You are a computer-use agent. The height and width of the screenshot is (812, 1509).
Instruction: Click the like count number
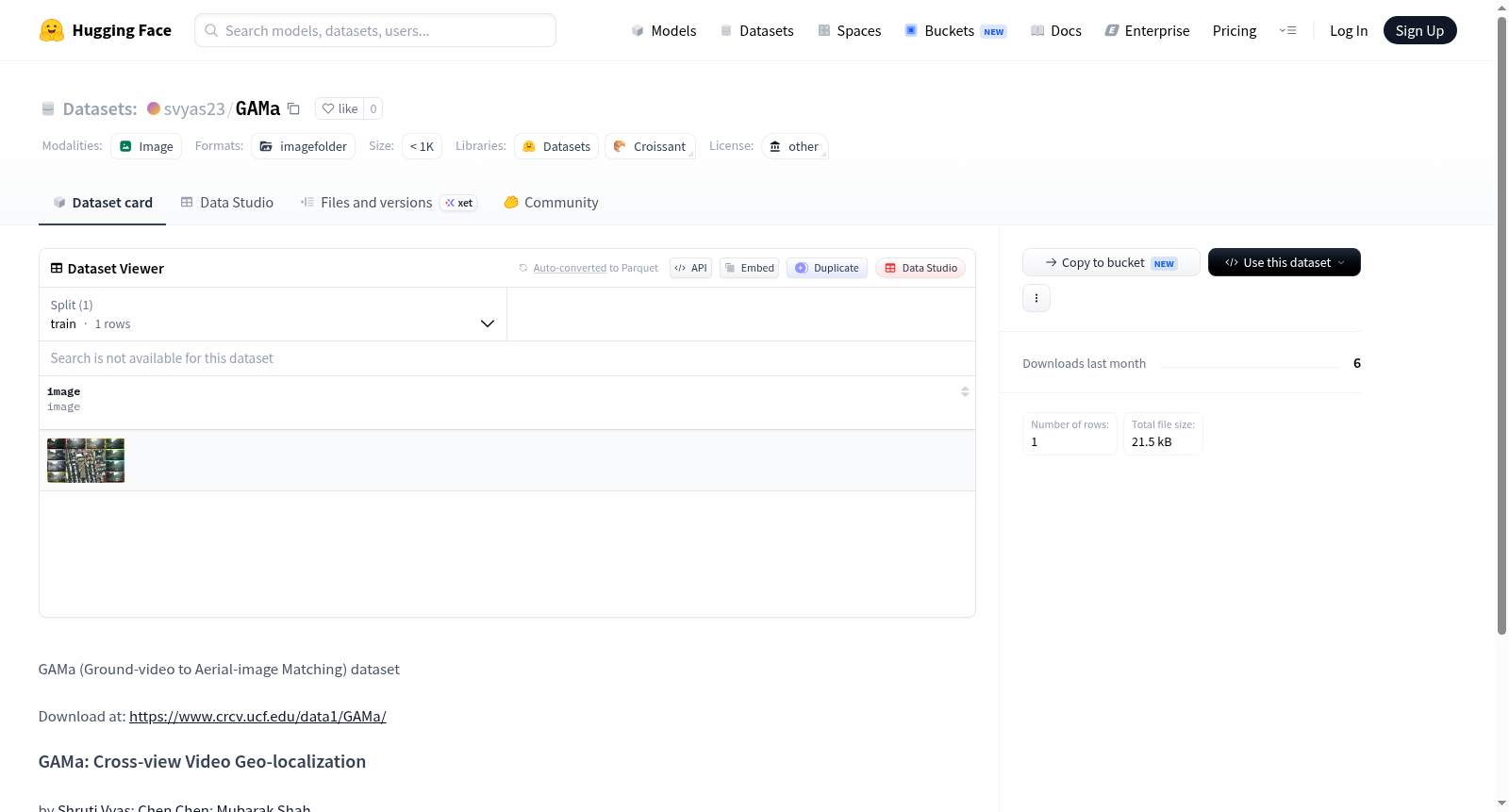(373, 108)
